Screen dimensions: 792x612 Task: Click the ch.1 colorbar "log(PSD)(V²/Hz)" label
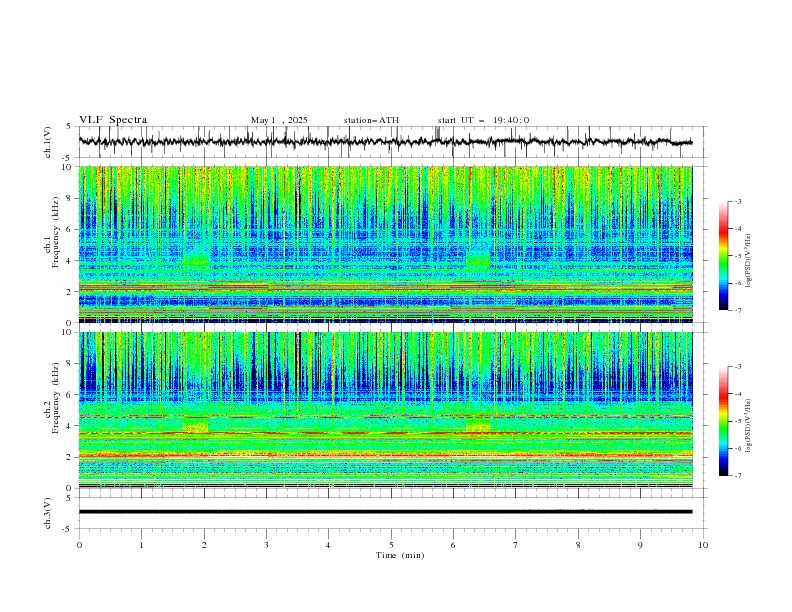click(x=748, y=261)
